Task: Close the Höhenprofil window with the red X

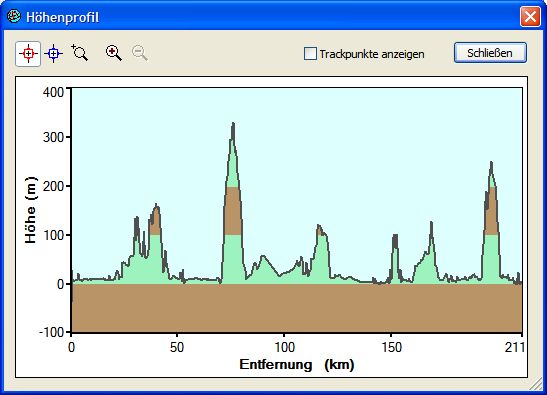Action: point(530,16)
